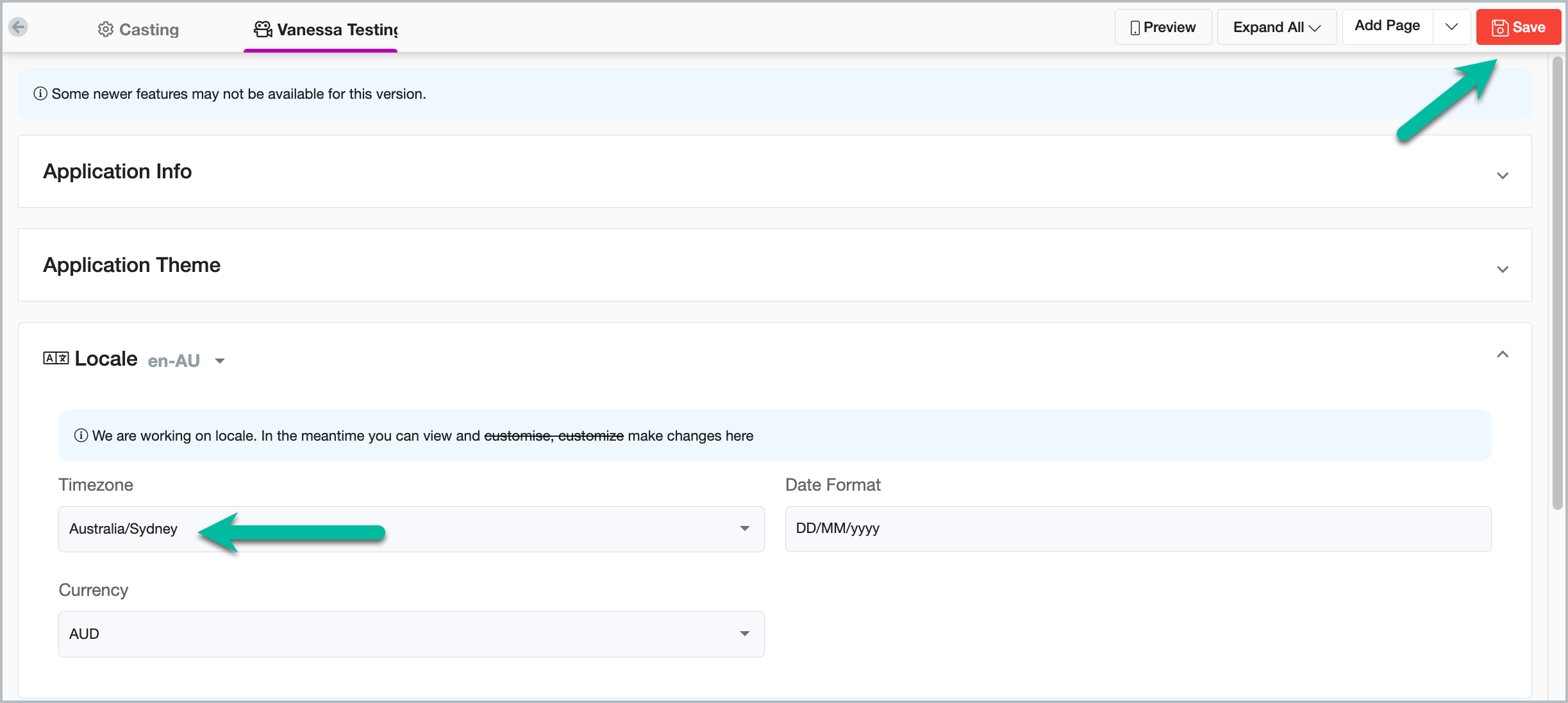The width and height of the screenshot is (1568, 703).
Task: Click the back arrow icon
Action: pyautogui.click(x=18, y=27)
